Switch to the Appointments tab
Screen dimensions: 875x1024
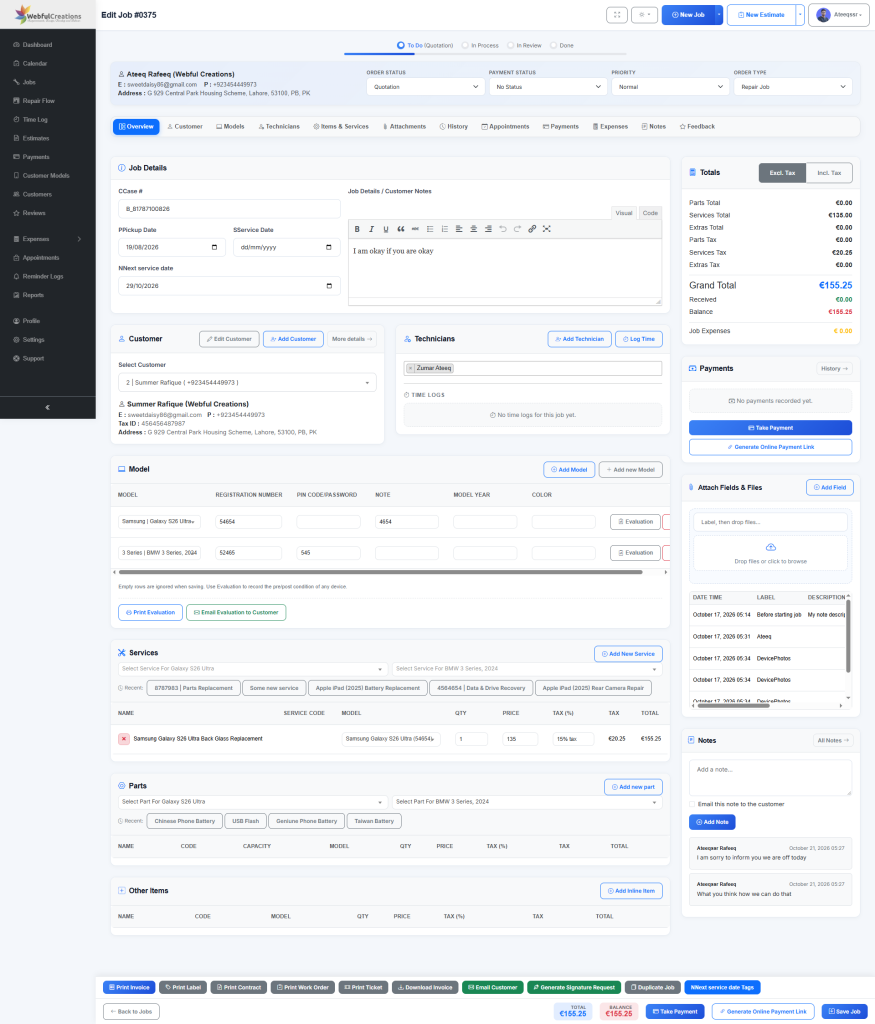(505, 127)
